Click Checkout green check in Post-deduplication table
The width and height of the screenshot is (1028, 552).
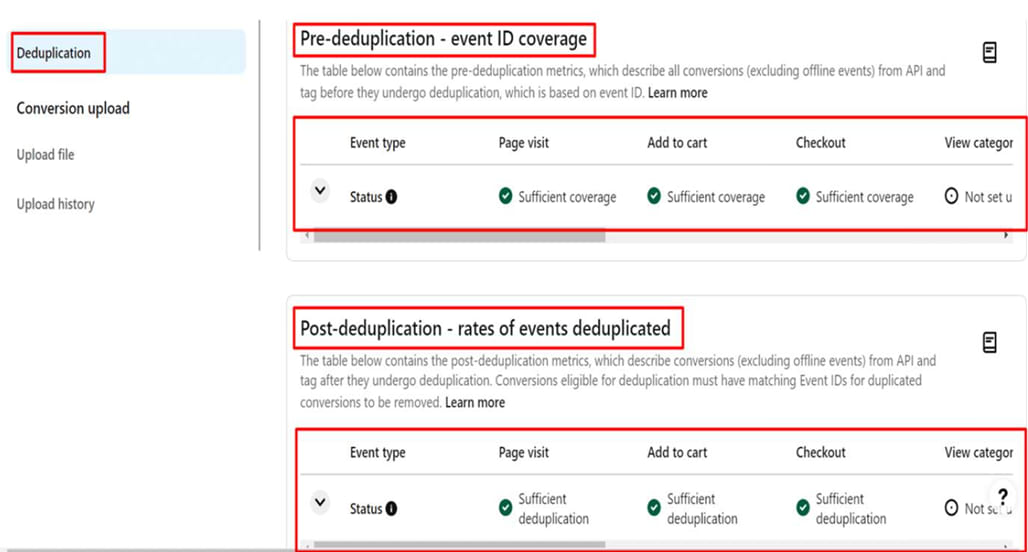(802, 508)
